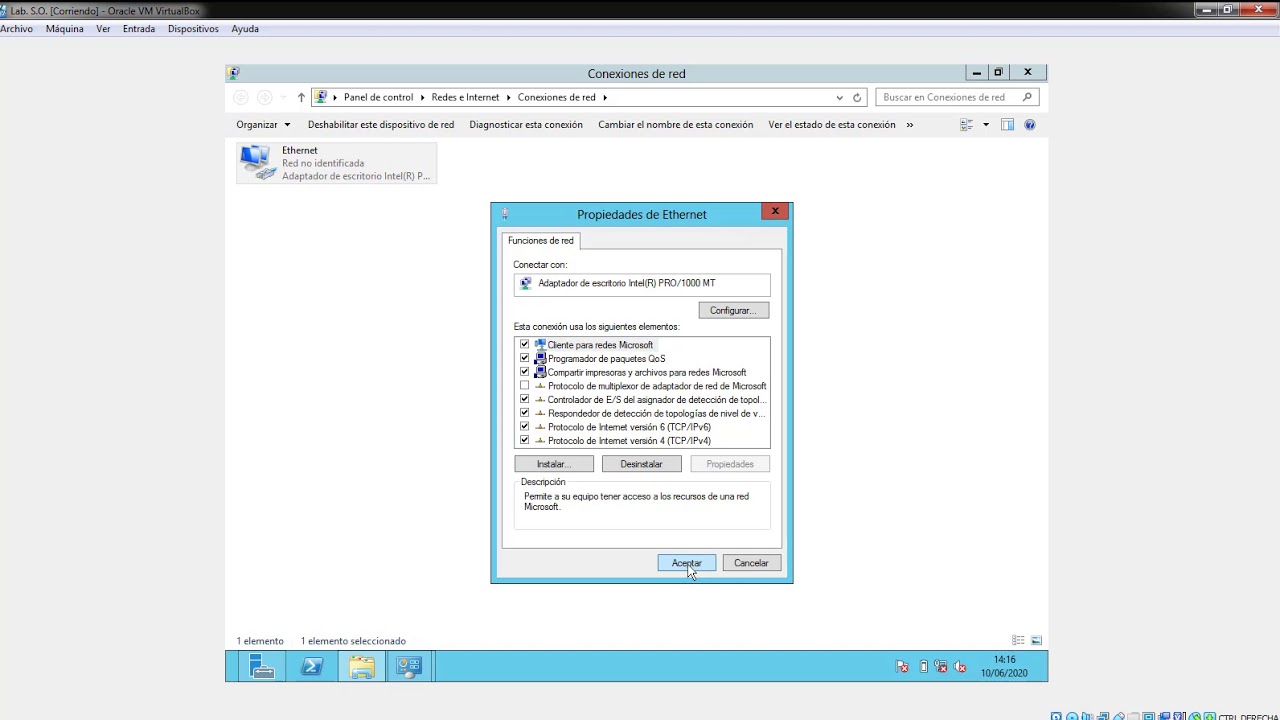1280x720 pixels.
Task: Uncheck Protocolo de Internet versión 6
Action: point(524,427)
